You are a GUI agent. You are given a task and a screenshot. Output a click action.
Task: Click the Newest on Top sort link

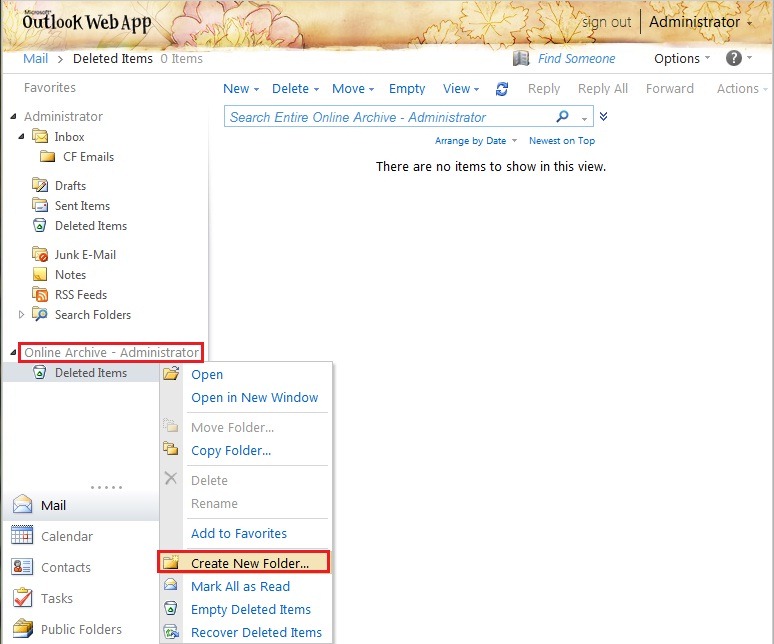click(561, 141)
